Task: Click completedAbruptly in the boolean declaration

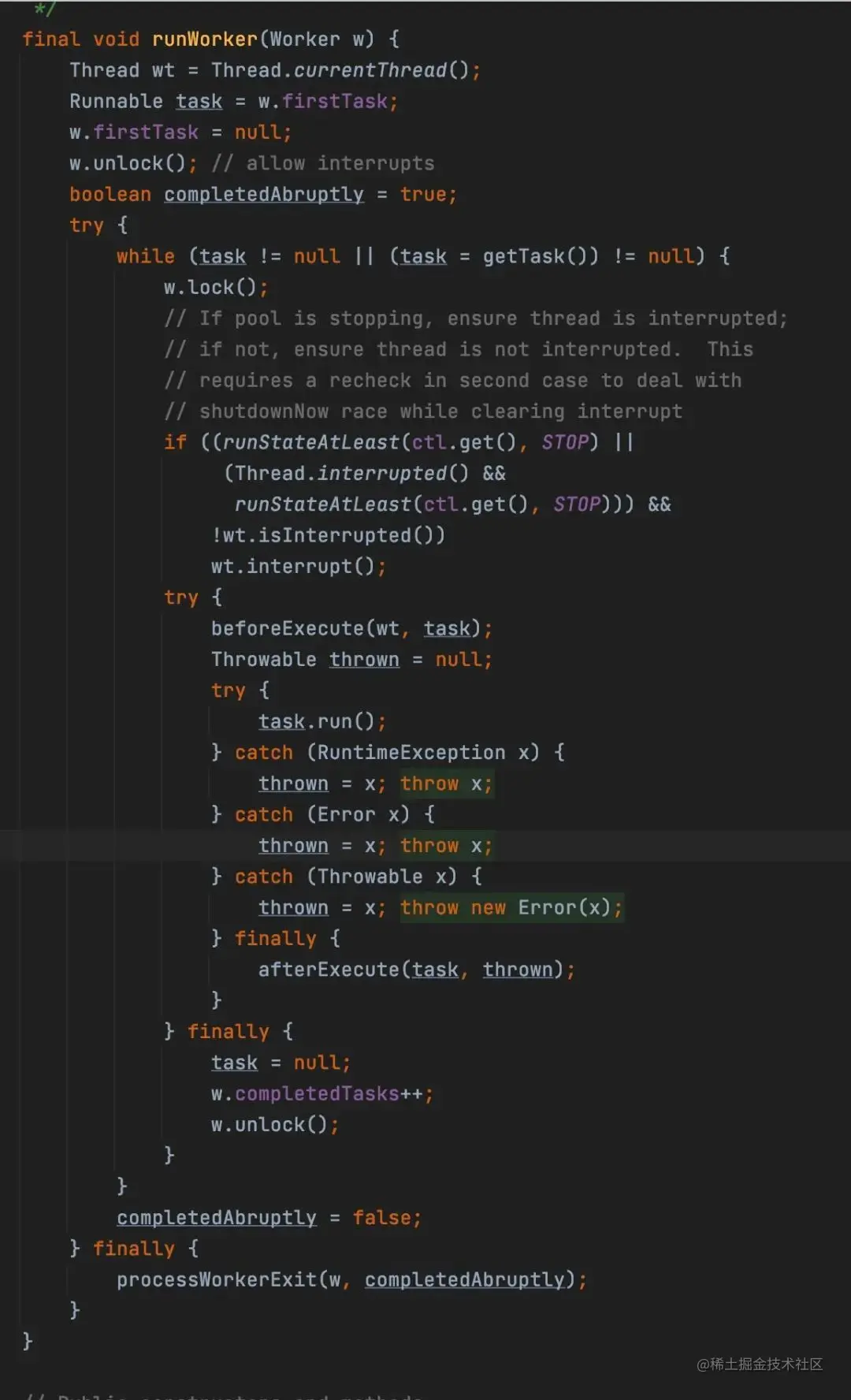Action: point(264,194)
